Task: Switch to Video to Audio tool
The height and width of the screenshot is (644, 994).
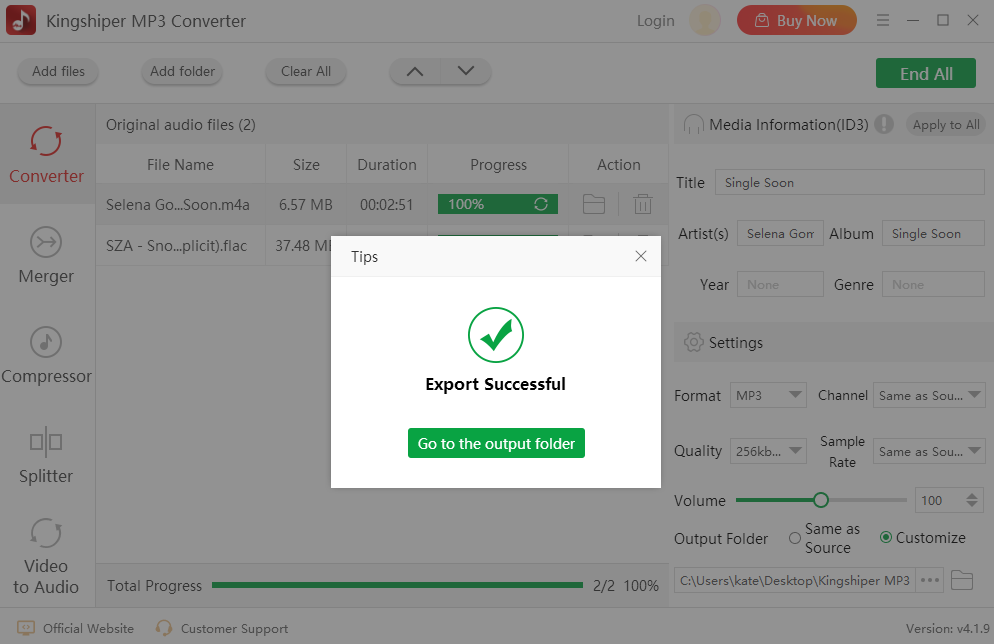Action: coord(46,557)
